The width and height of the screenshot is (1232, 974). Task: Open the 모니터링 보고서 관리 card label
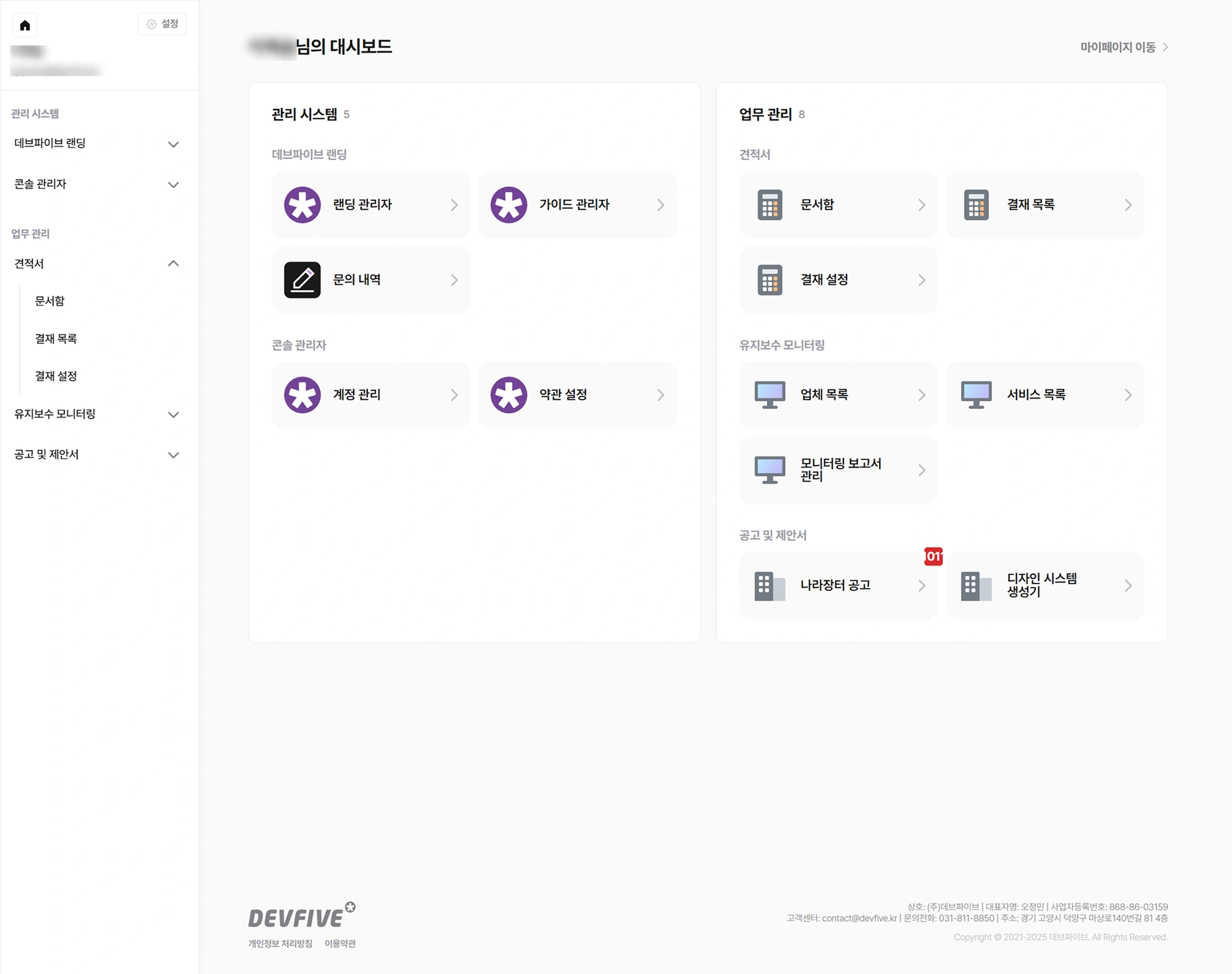coord(841,470)
